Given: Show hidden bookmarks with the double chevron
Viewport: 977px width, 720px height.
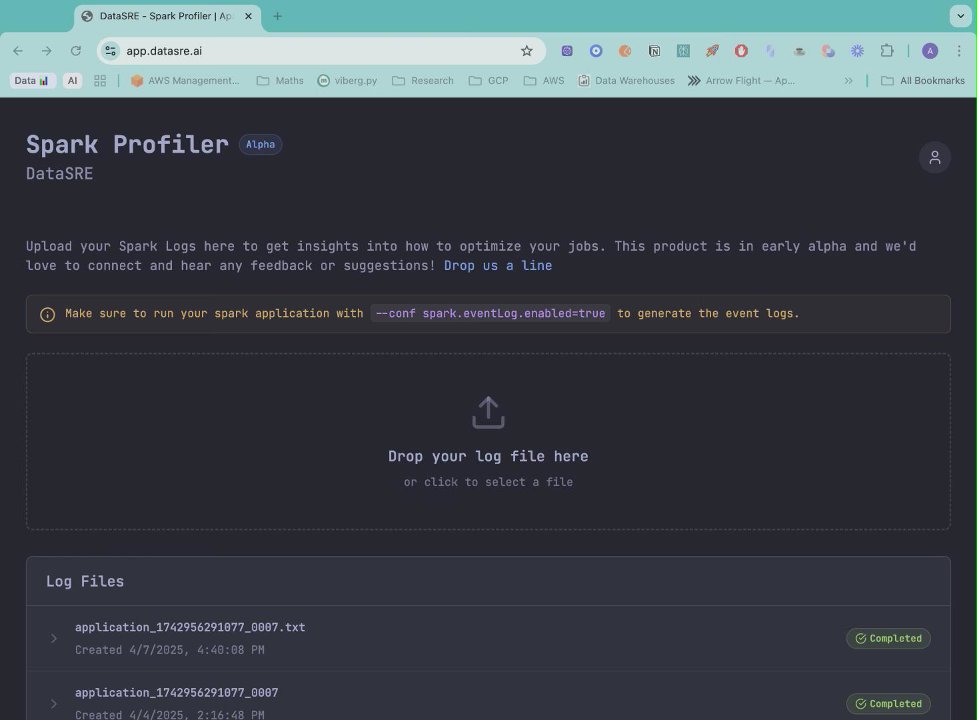Looking at the screenshot, I should [848, 80].
